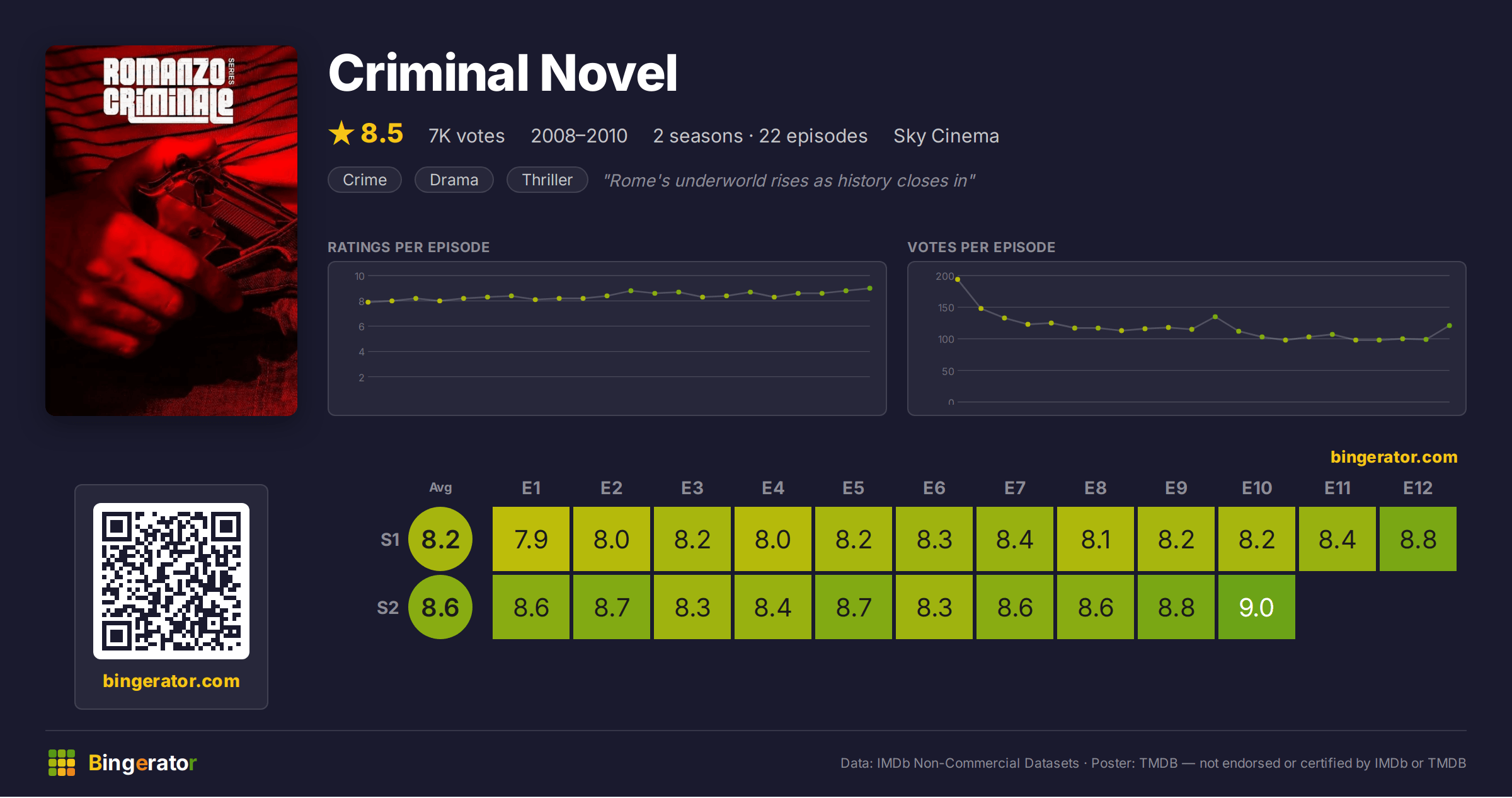This screenshot has width=1512, height=798.
Task: Select the Drama genre tag
Action: (454, 180)
